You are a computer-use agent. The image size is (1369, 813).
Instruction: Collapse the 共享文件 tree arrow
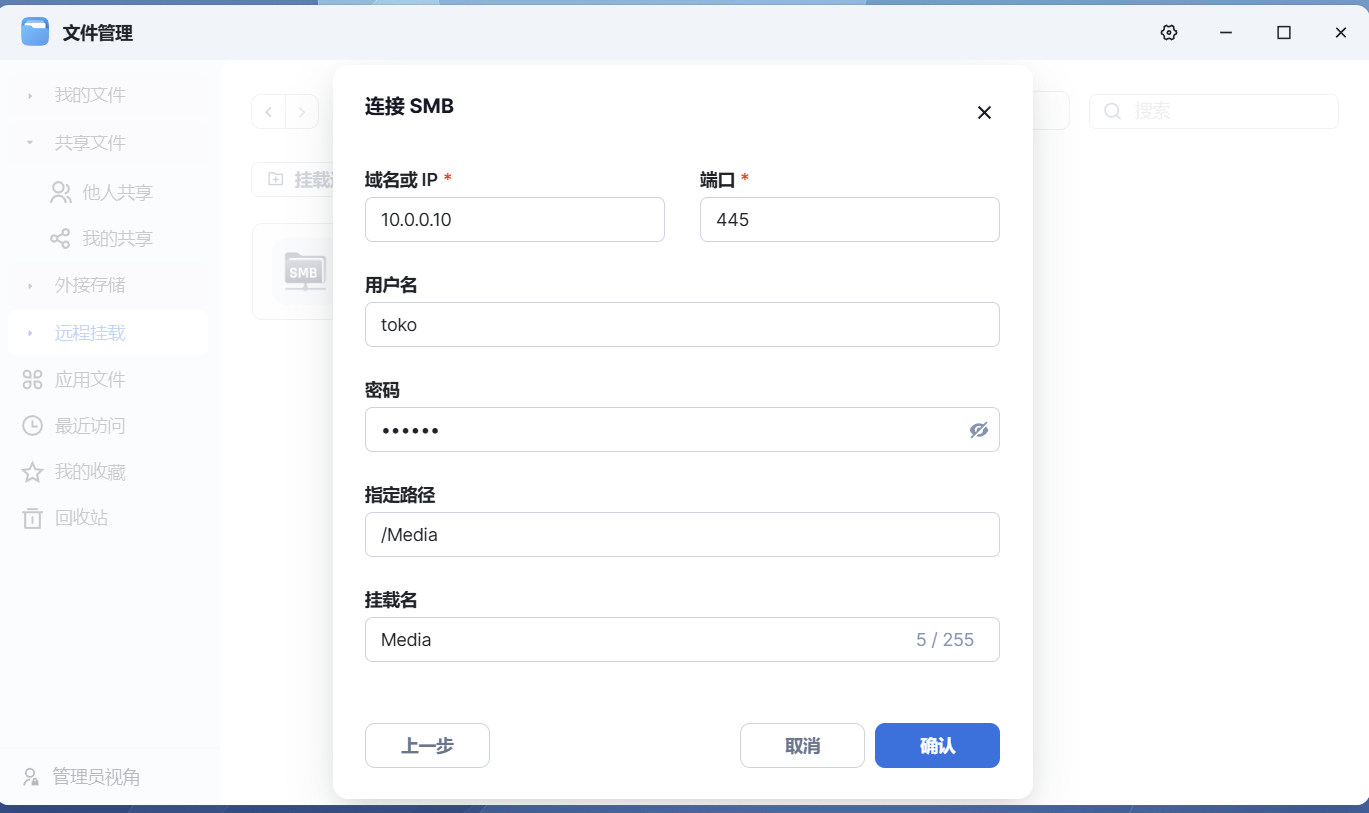(x=30, y=143)
